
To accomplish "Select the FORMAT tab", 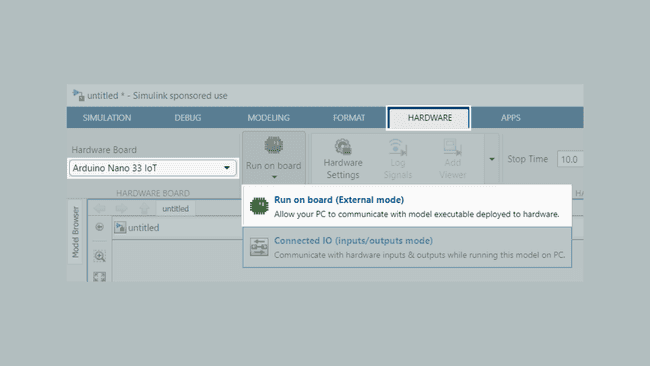I will tap(349, 118).
